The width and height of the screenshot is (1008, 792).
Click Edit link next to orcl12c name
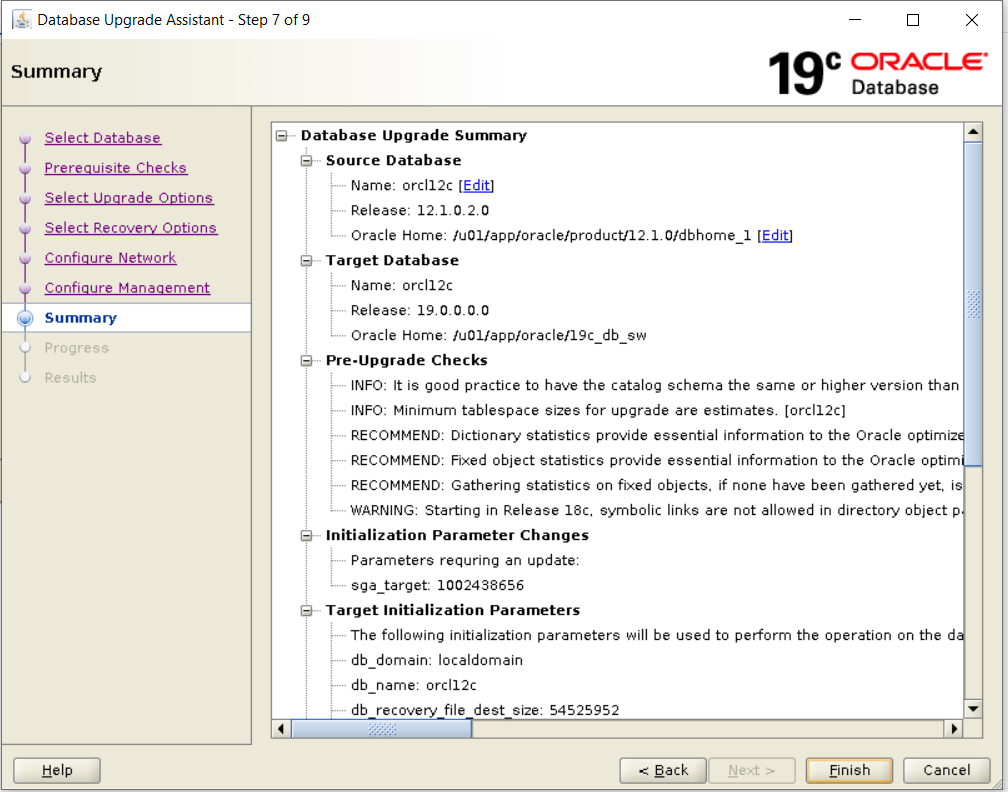click(476, 186)
